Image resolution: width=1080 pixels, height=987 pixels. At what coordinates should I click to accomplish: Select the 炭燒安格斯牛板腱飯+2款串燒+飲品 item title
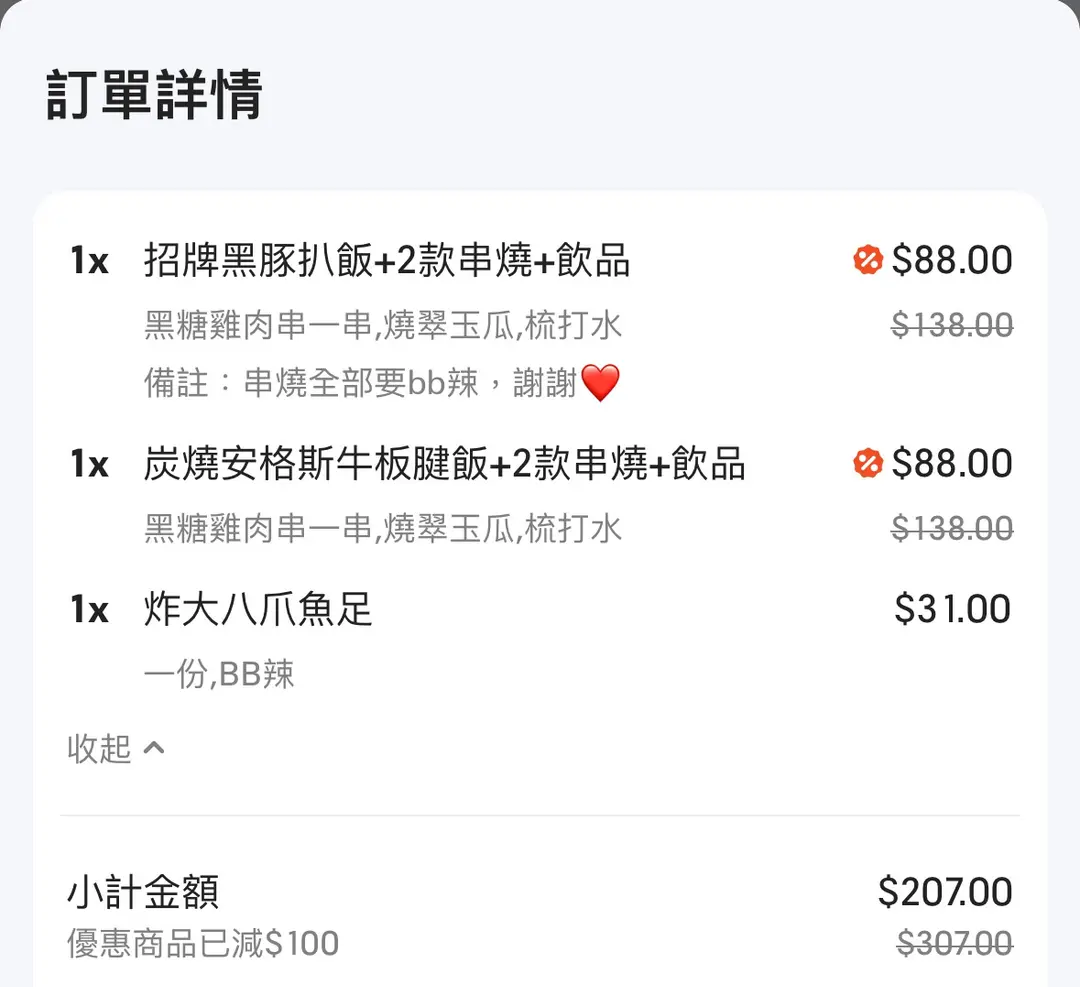click(x=444, y=463)
